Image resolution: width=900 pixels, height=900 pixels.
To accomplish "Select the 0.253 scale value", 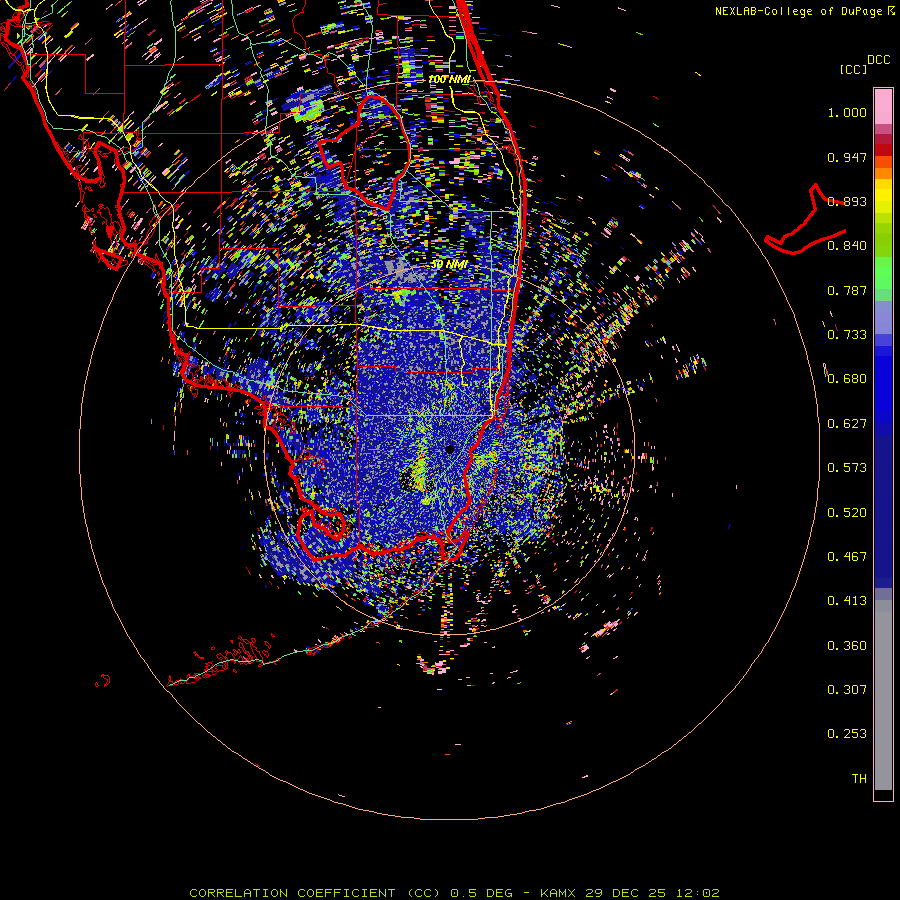I will (x=847, y=734).
